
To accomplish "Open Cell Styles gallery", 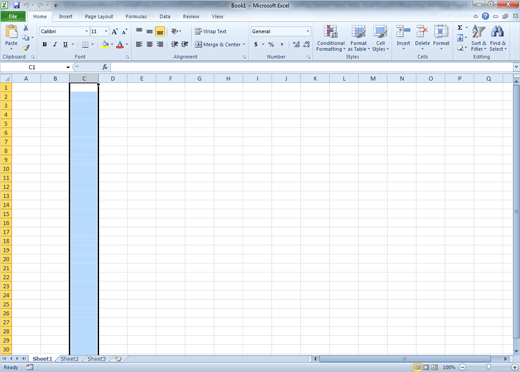I will [x=380, y=38].
